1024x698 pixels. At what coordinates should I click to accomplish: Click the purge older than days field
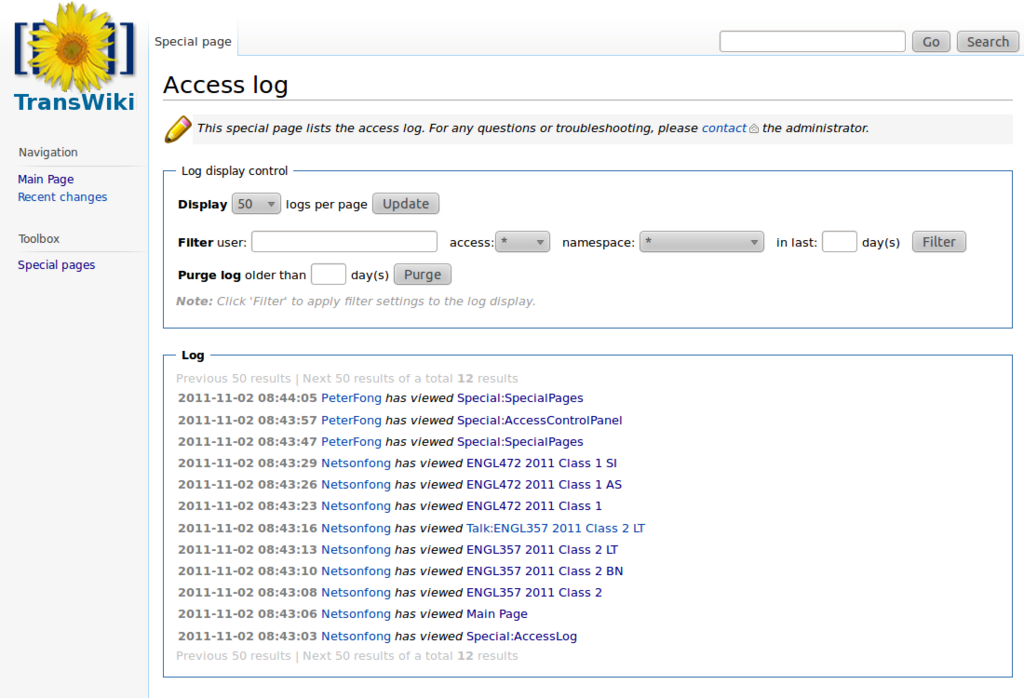328,274
